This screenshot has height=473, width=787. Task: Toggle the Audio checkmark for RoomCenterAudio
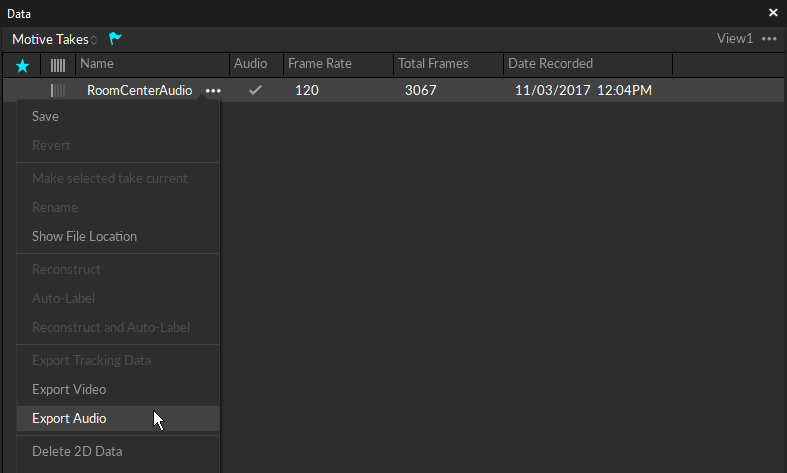(x=255, y=91)
